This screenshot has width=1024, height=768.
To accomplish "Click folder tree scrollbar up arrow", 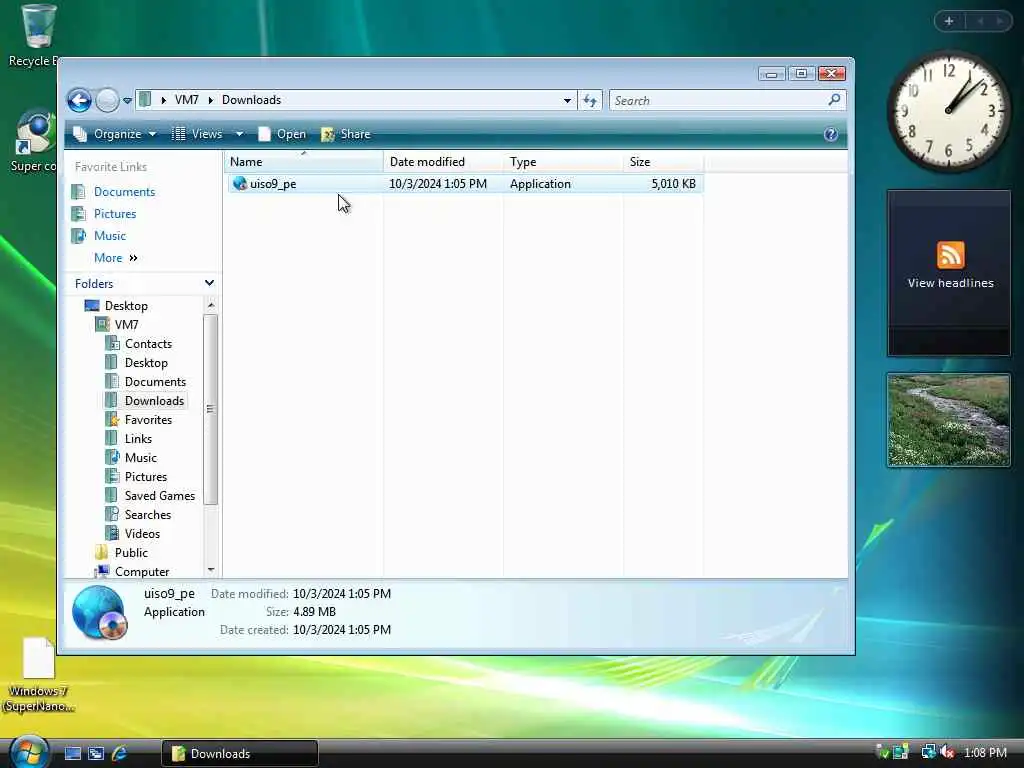I will tap(210, 305).
